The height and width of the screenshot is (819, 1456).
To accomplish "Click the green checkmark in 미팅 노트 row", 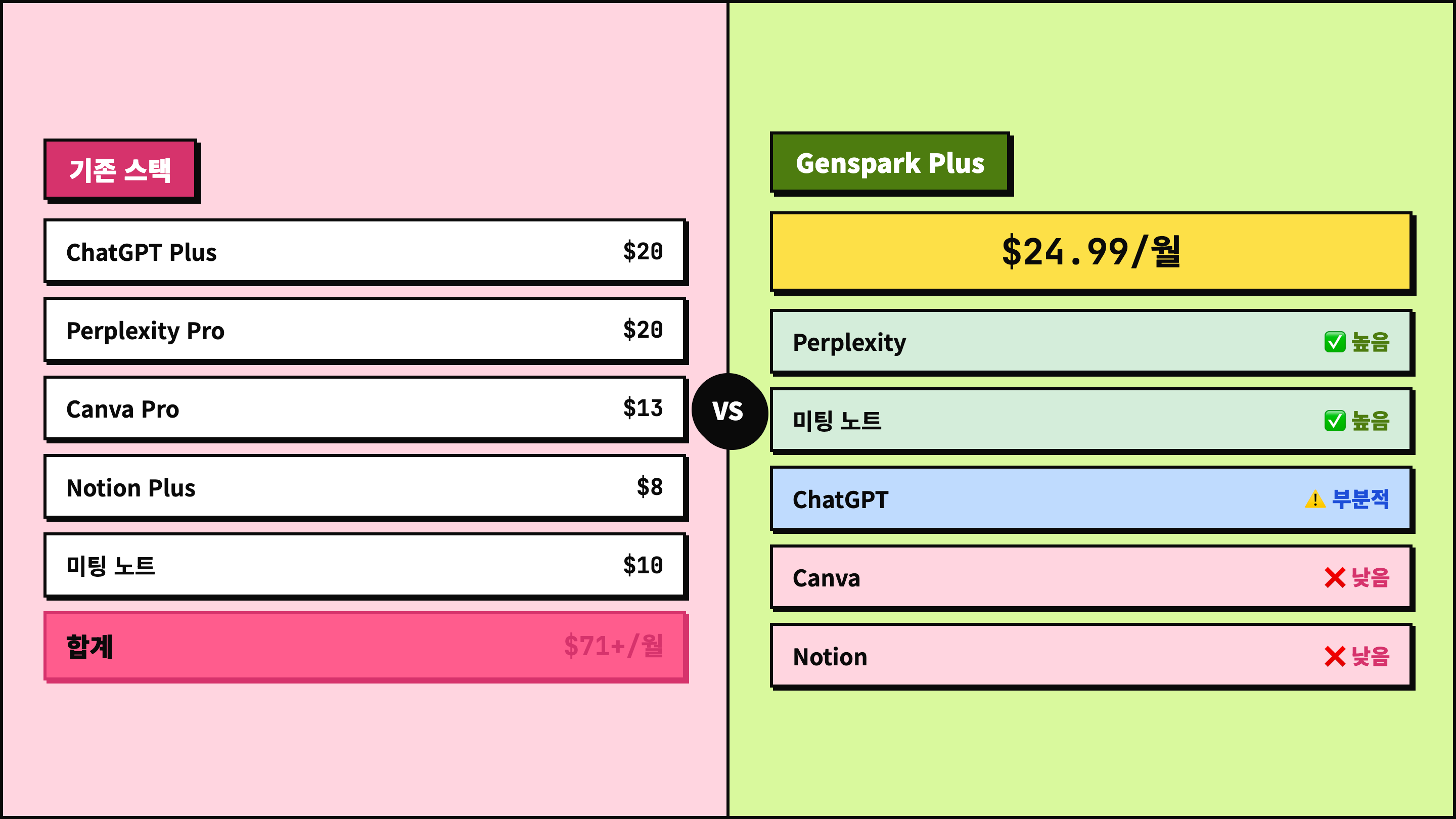I will pyautogui.click(x=1335, y=421).
